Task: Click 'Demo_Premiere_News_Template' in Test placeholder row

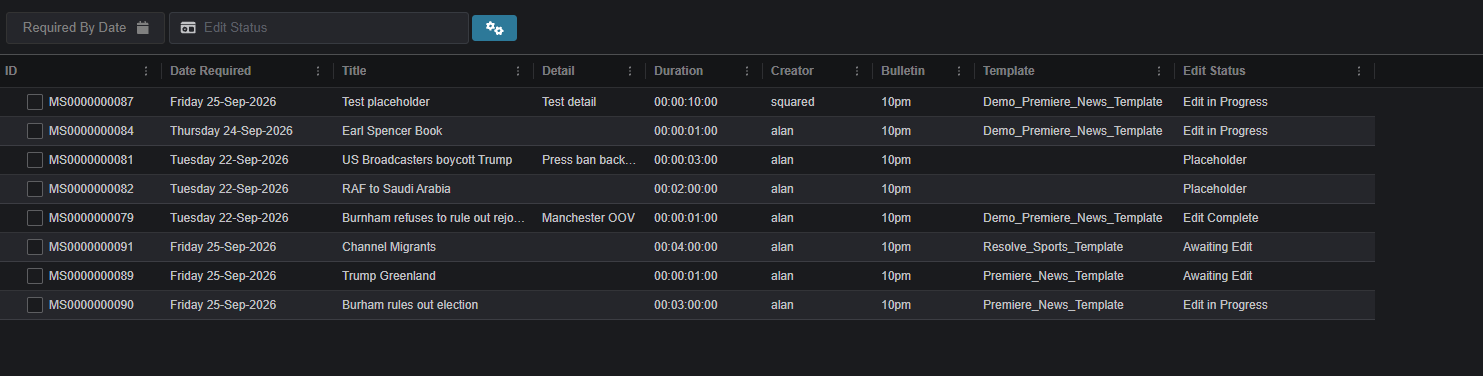Action: point(1073,102)
